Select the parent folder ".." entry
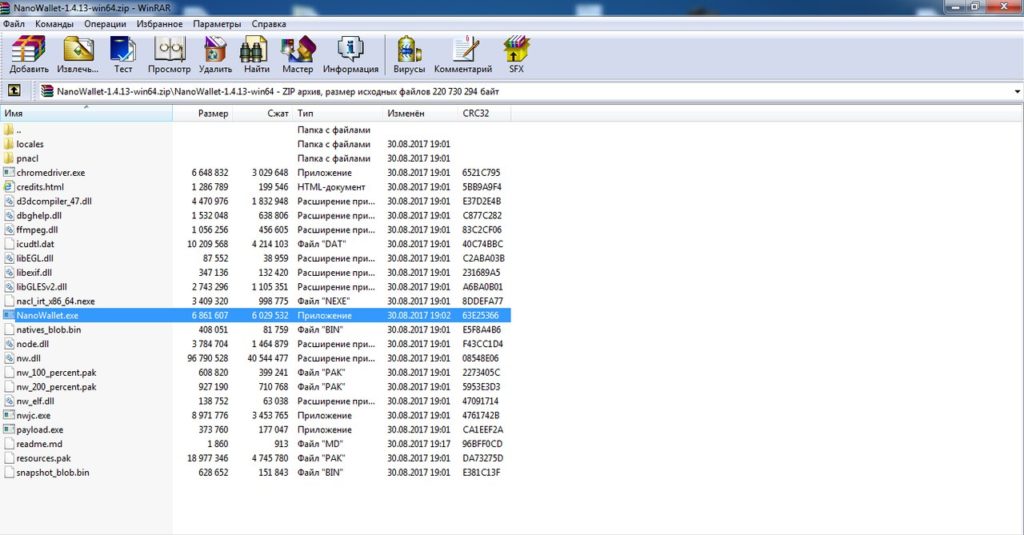 [18, 130]
